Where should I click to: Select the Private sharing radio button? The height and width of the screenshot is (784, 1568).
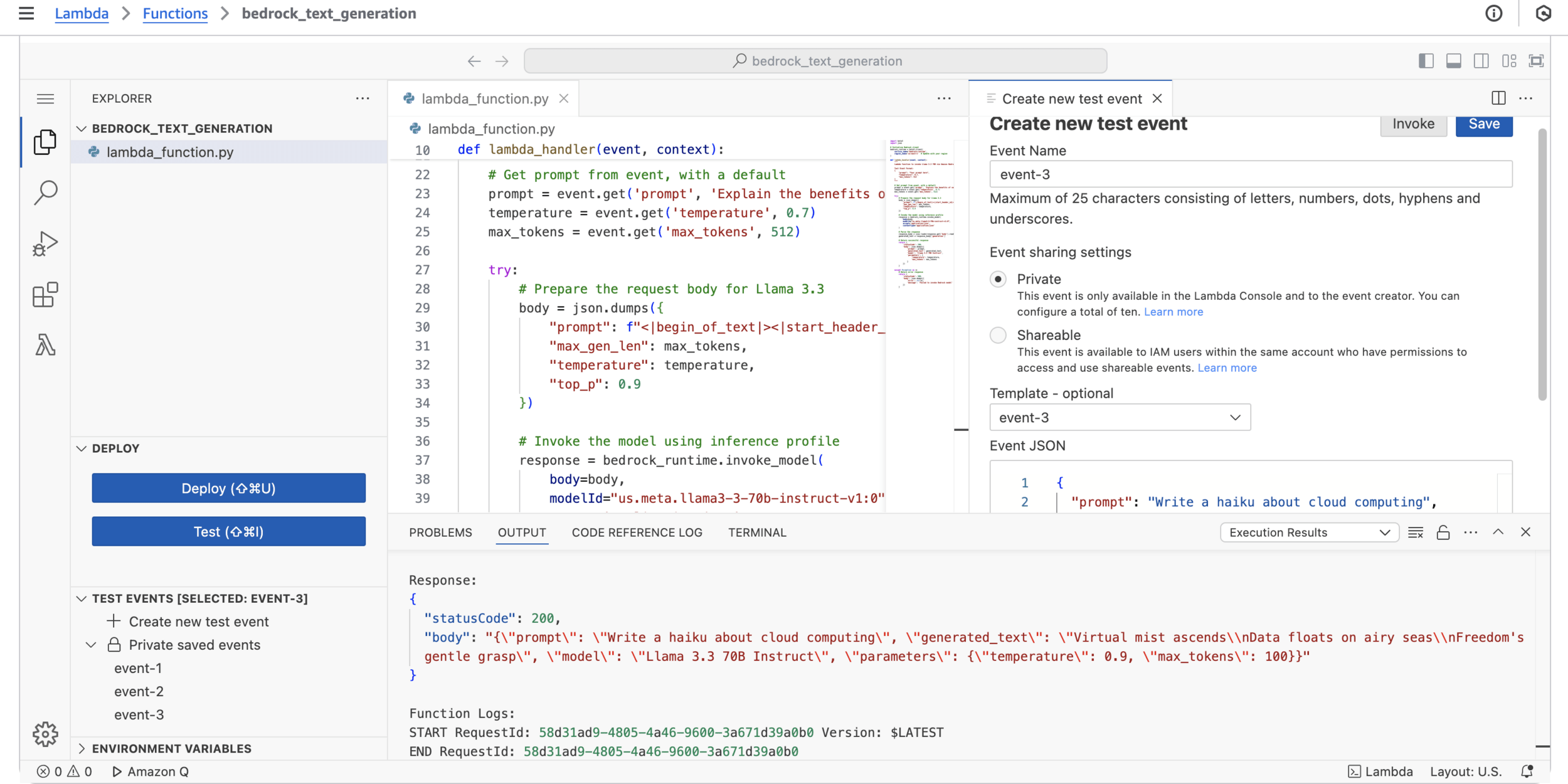pos(998,279)
